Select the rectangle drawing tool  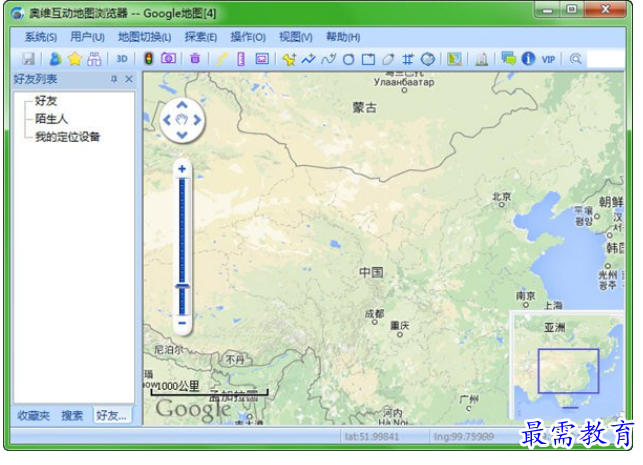(x=368, y=60)
